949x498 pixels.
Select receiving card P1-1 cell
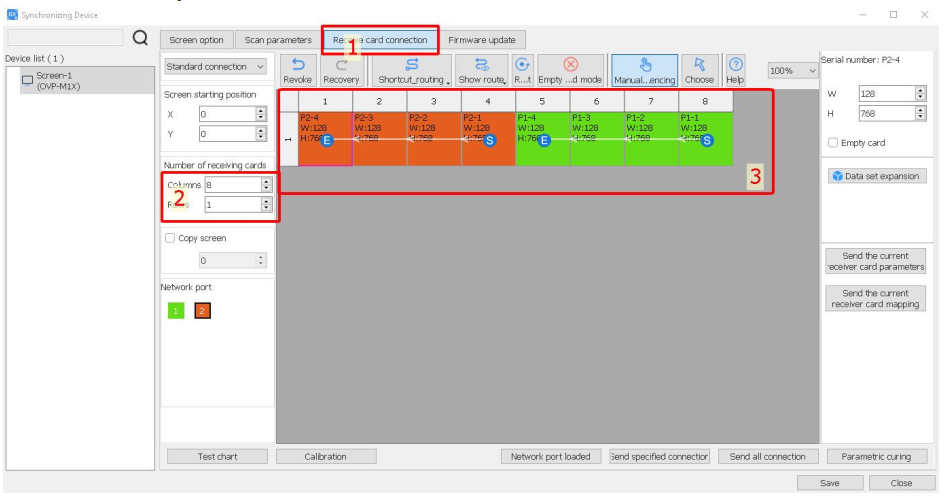click(x=706, y=139)
